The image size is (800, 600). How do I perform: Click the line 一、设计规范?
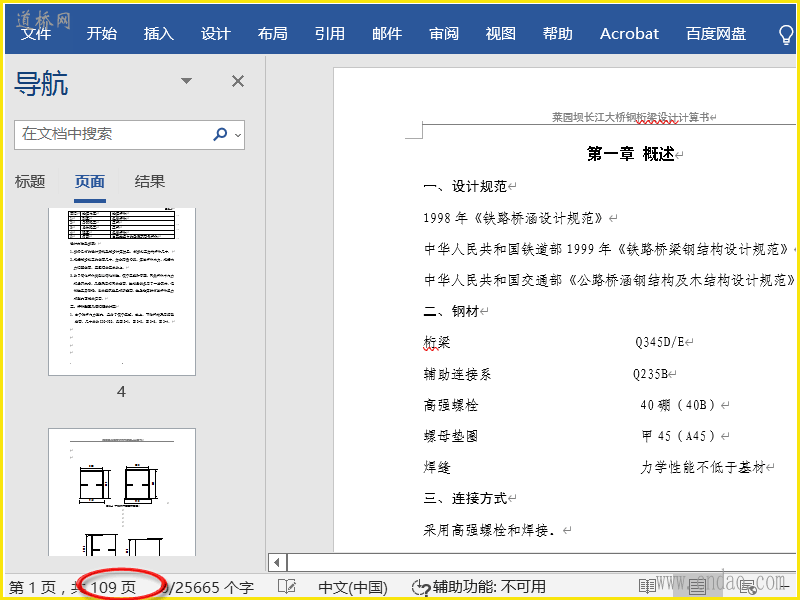pos(465,187)
